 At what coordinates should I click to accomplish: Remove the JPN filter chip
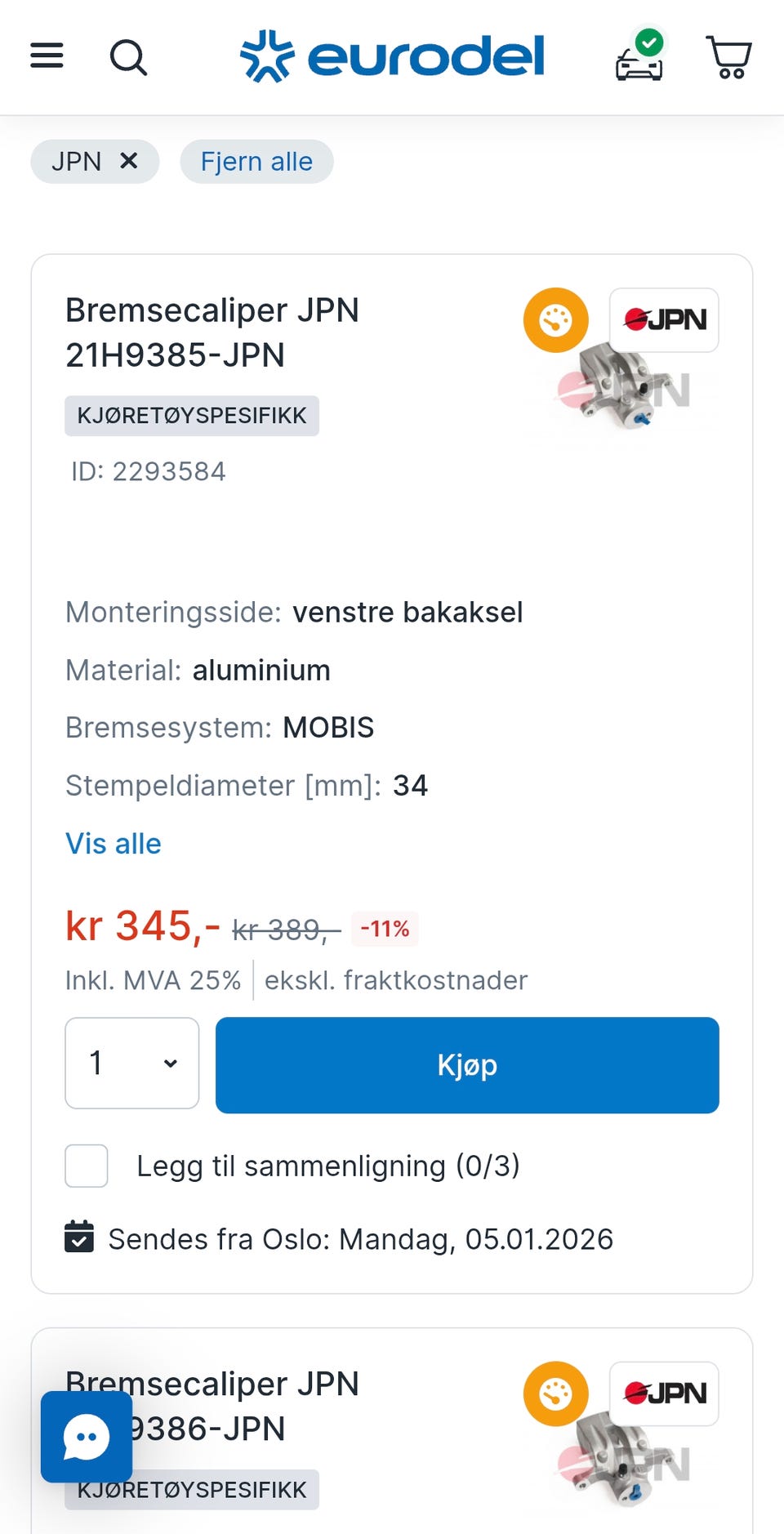point(128,161)
